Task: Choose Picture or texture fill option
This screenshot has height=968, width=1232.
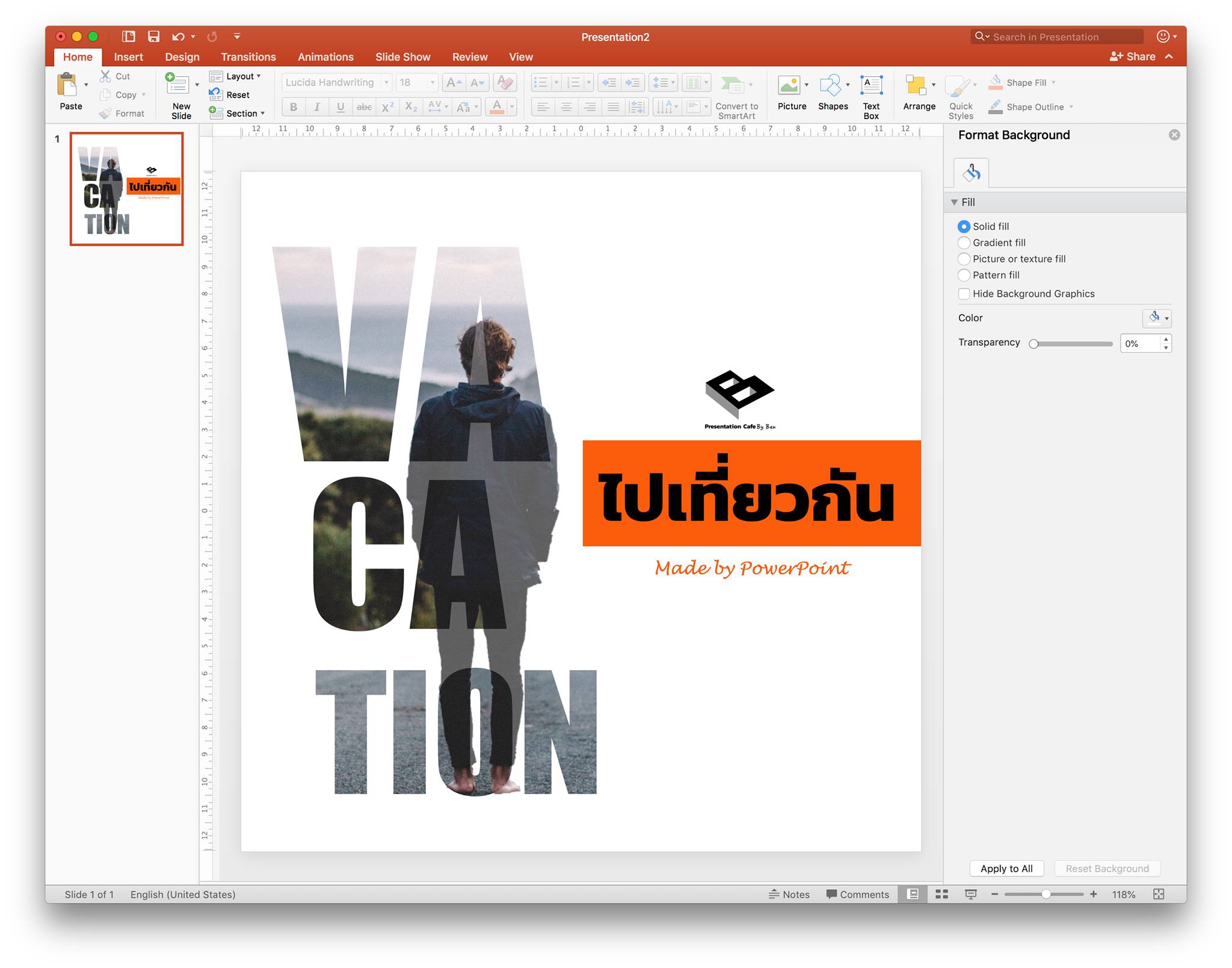Action: [964, 259]
